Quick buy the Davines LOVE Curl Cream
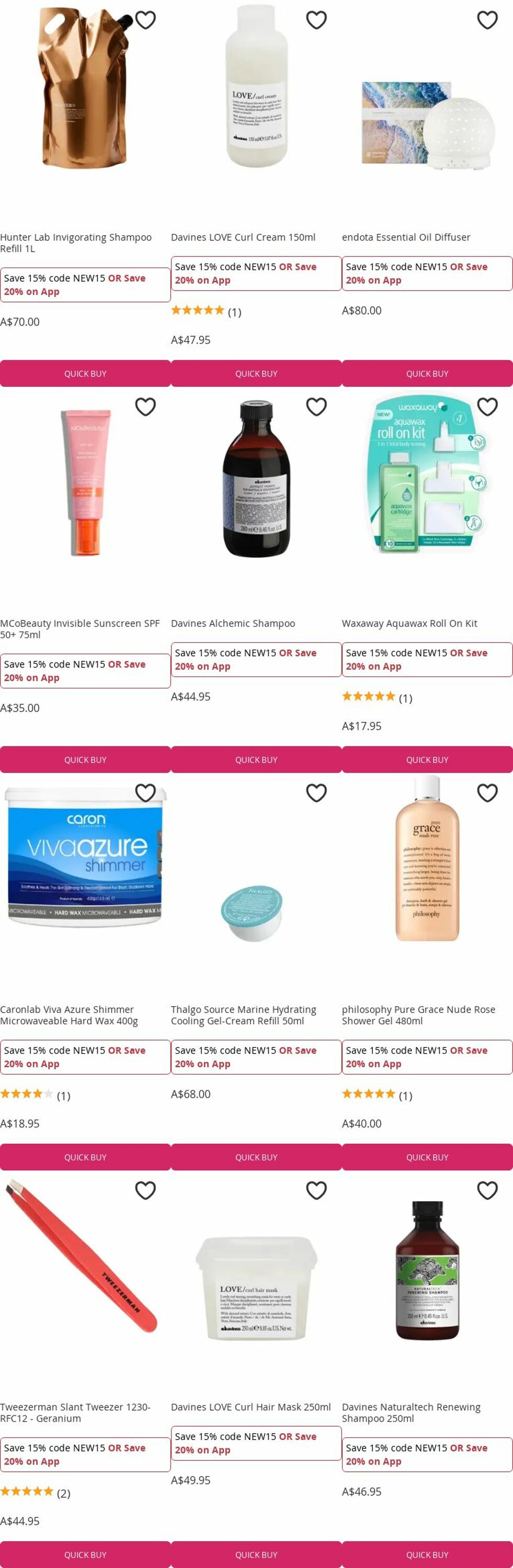The image size is (513, 1568). tap(256, 374)
